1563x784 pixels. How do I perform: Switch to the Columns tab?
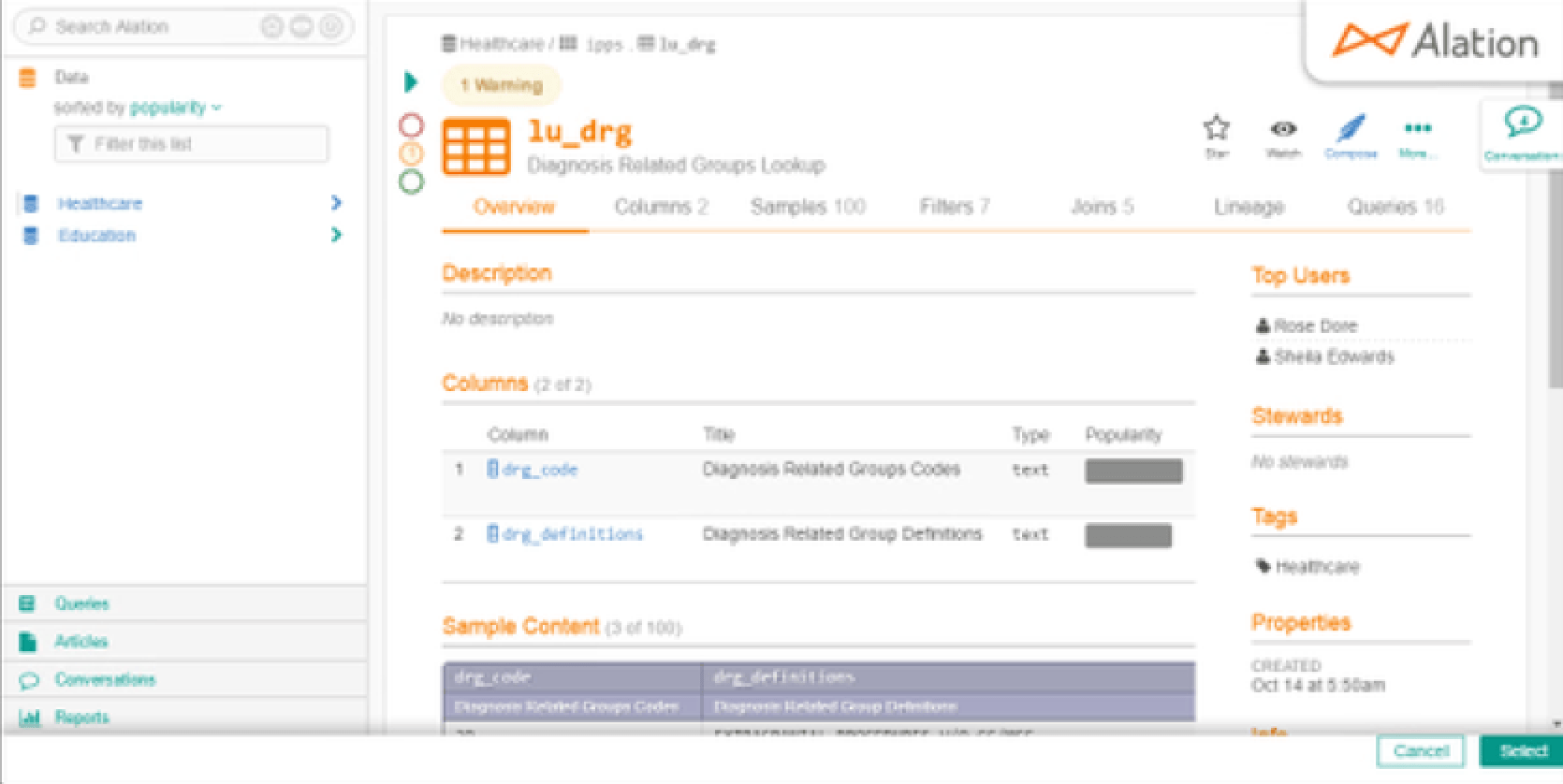[661, 207]
